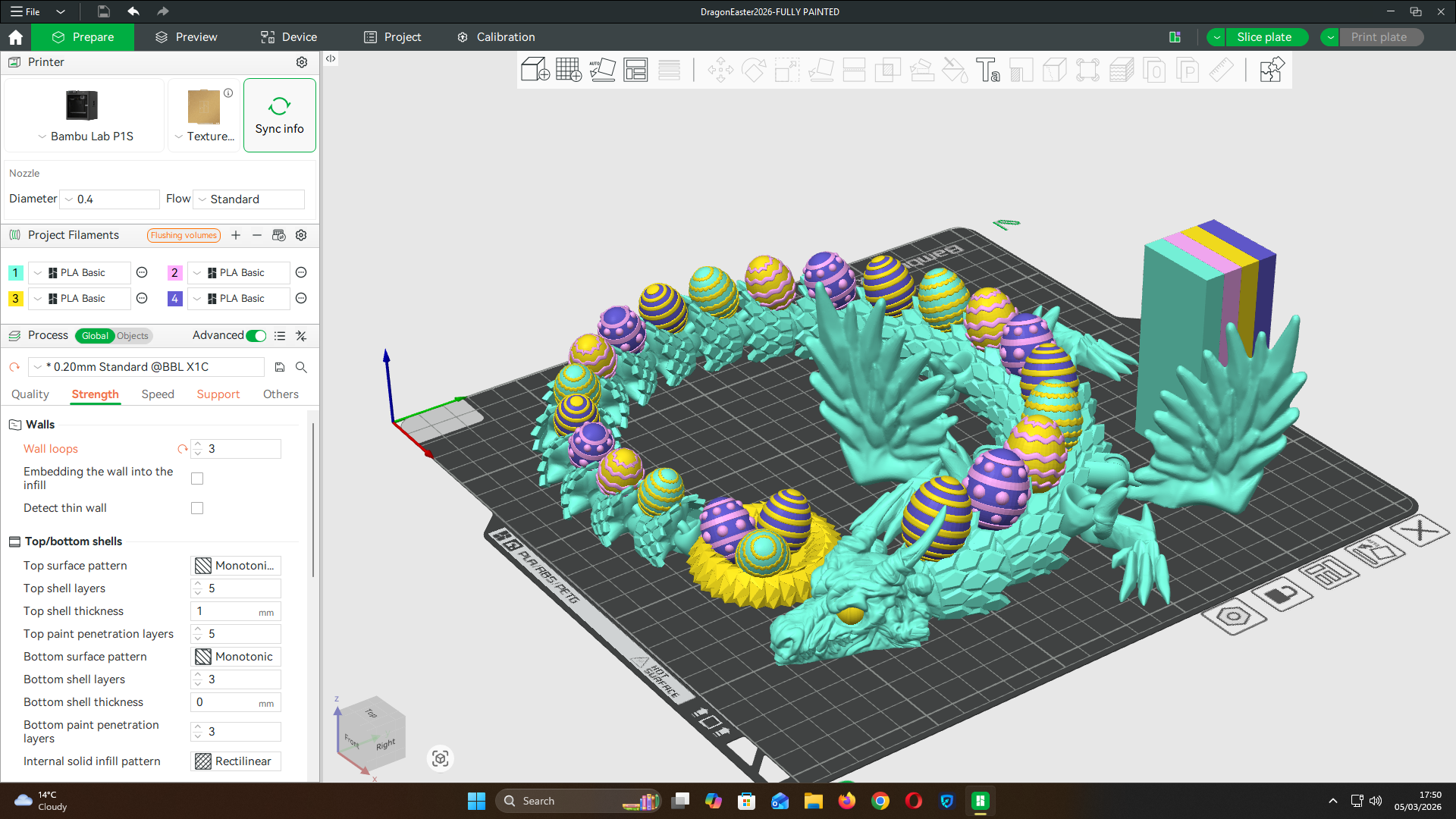Open the nozzle Diameter dropdown

coord(110,199)
